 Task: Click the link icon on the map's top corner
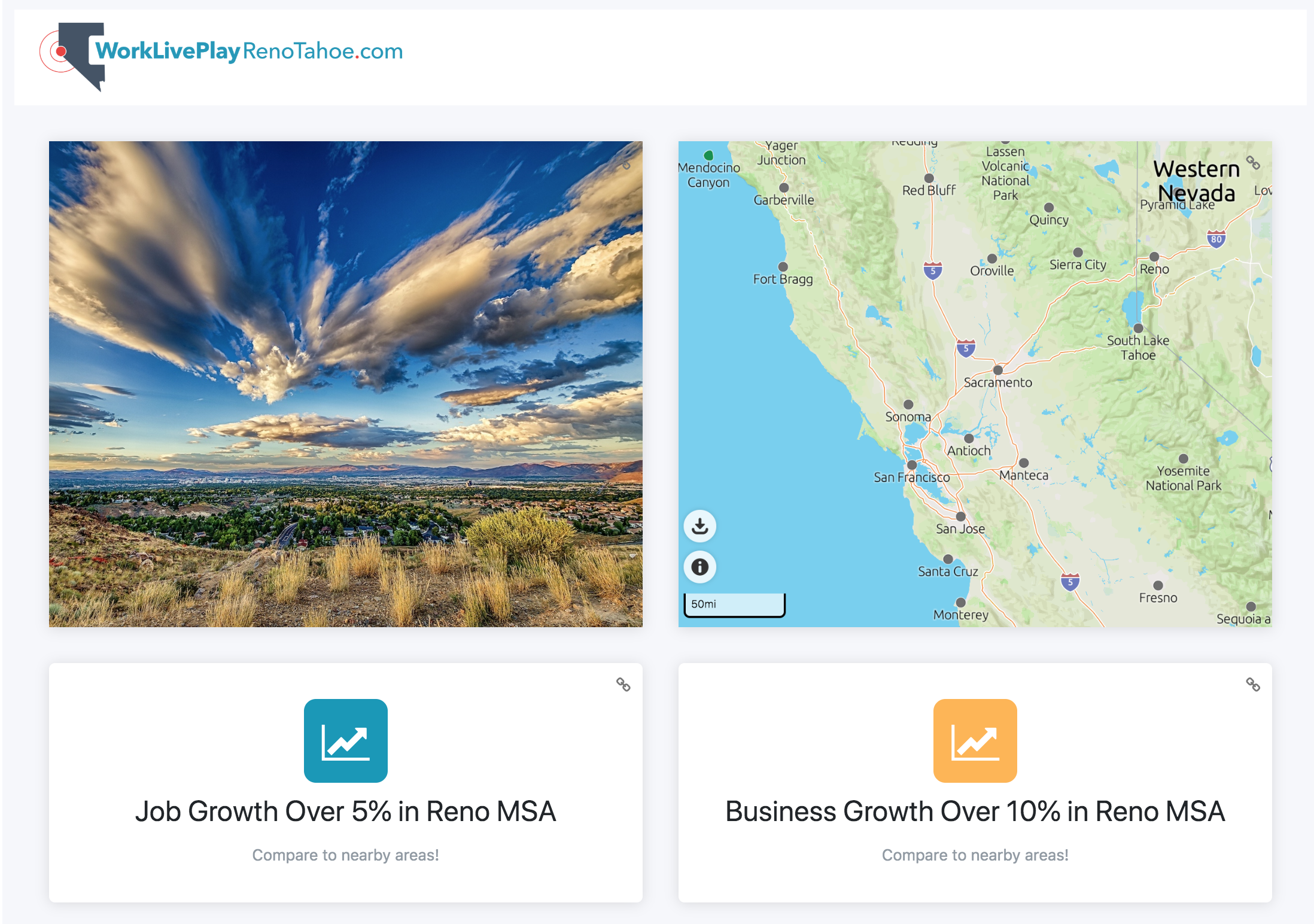(1253, 162)
